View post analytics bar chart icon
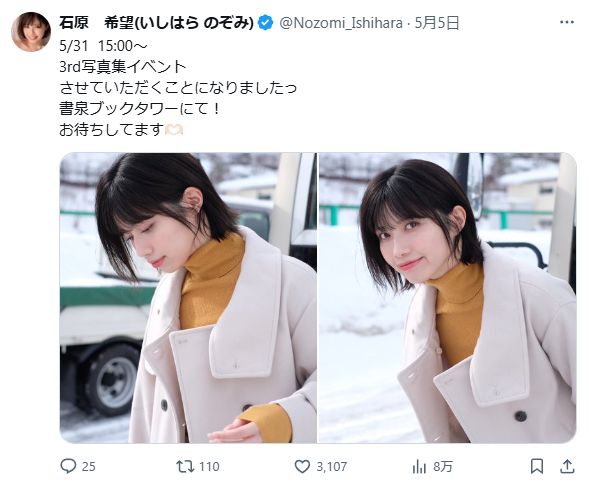589x486 pixels. click(419, 467)
